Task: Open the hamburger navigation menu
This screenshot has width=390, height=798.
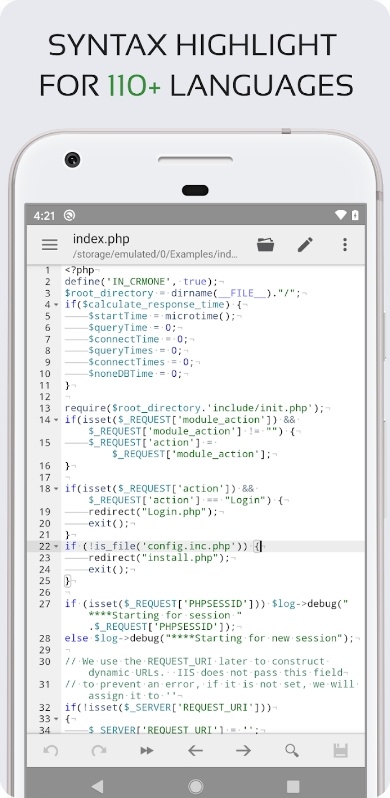Action: [x=49, y=245]
